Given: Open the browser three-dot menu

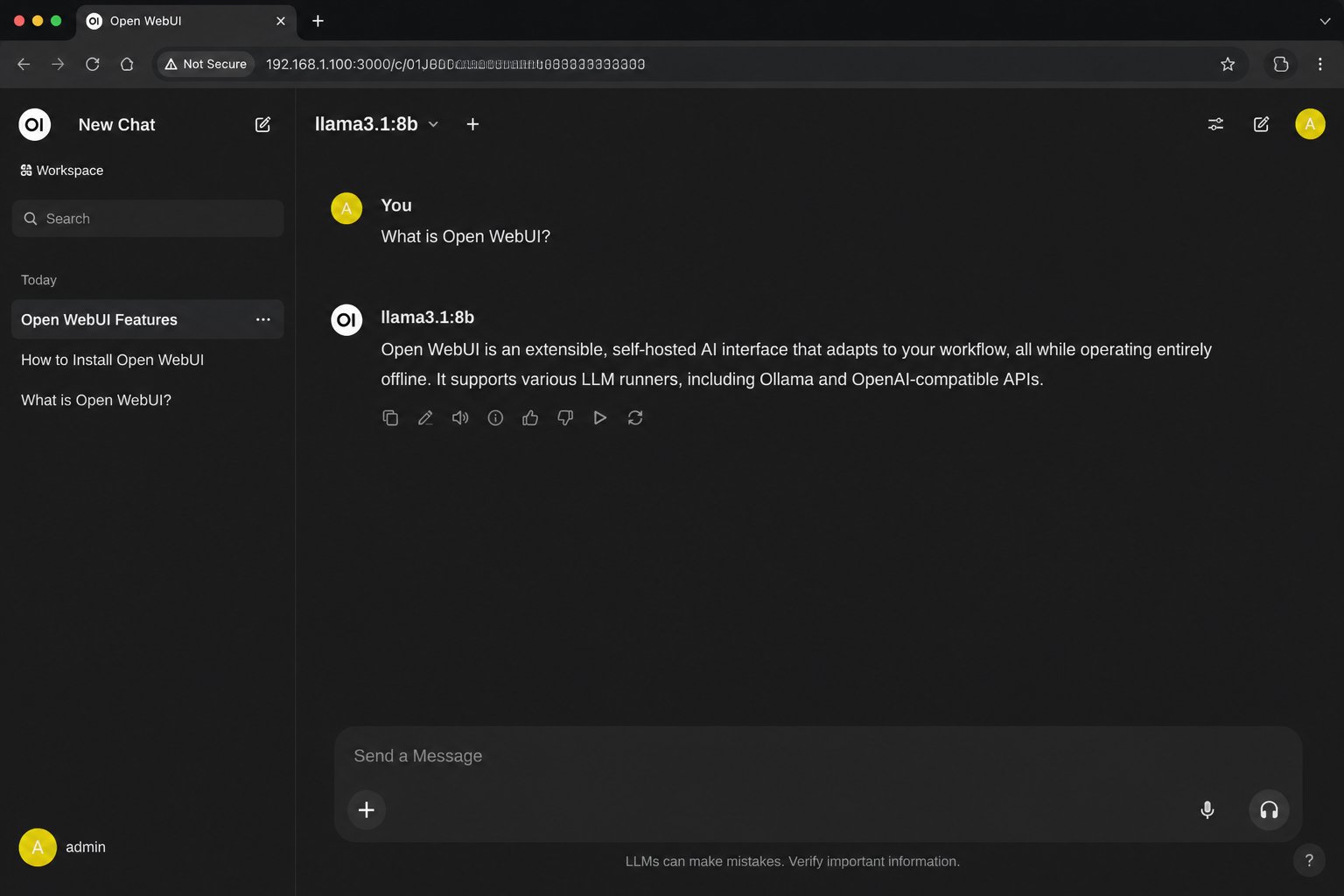Looking at the screenshot, I should coord(1319,64).
